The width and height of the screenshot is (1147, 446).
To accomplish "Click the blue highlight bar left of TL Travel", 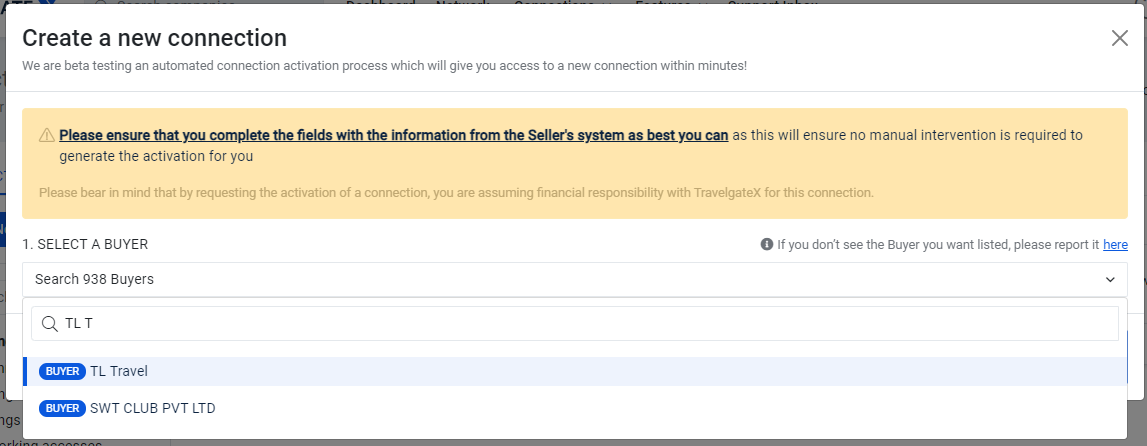I will tap(25, 371).
